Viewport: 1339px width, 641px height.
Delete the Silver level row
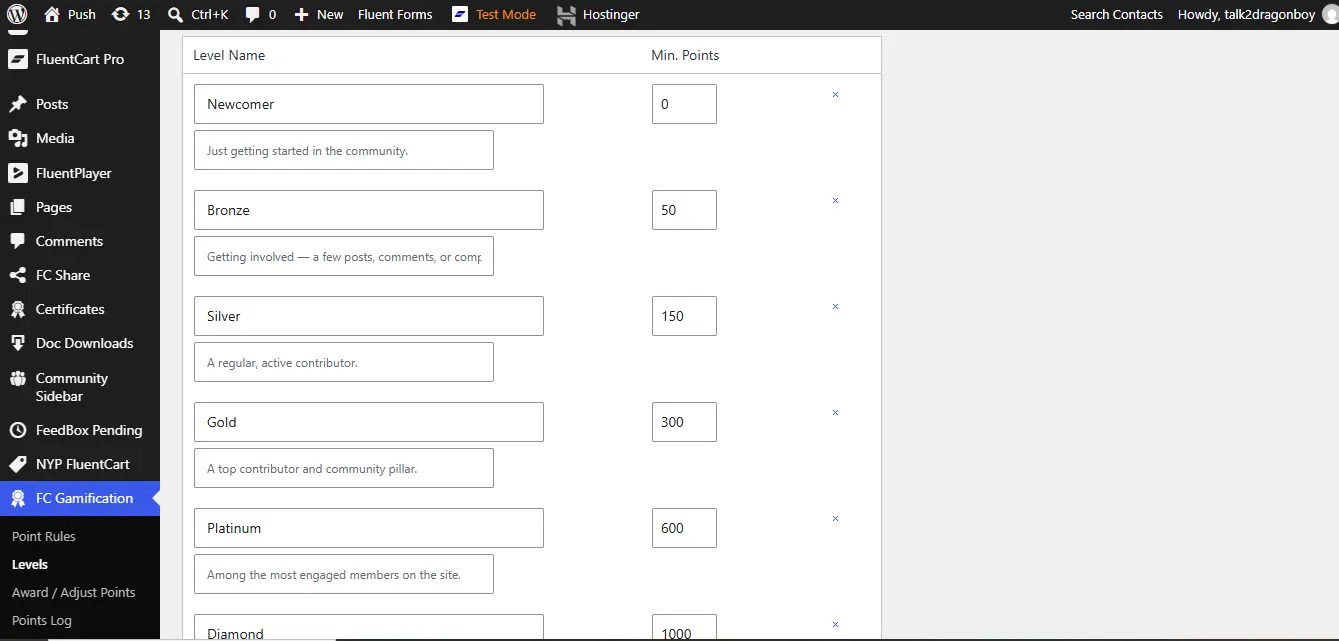pyautogui.click(x=835, y=306)
